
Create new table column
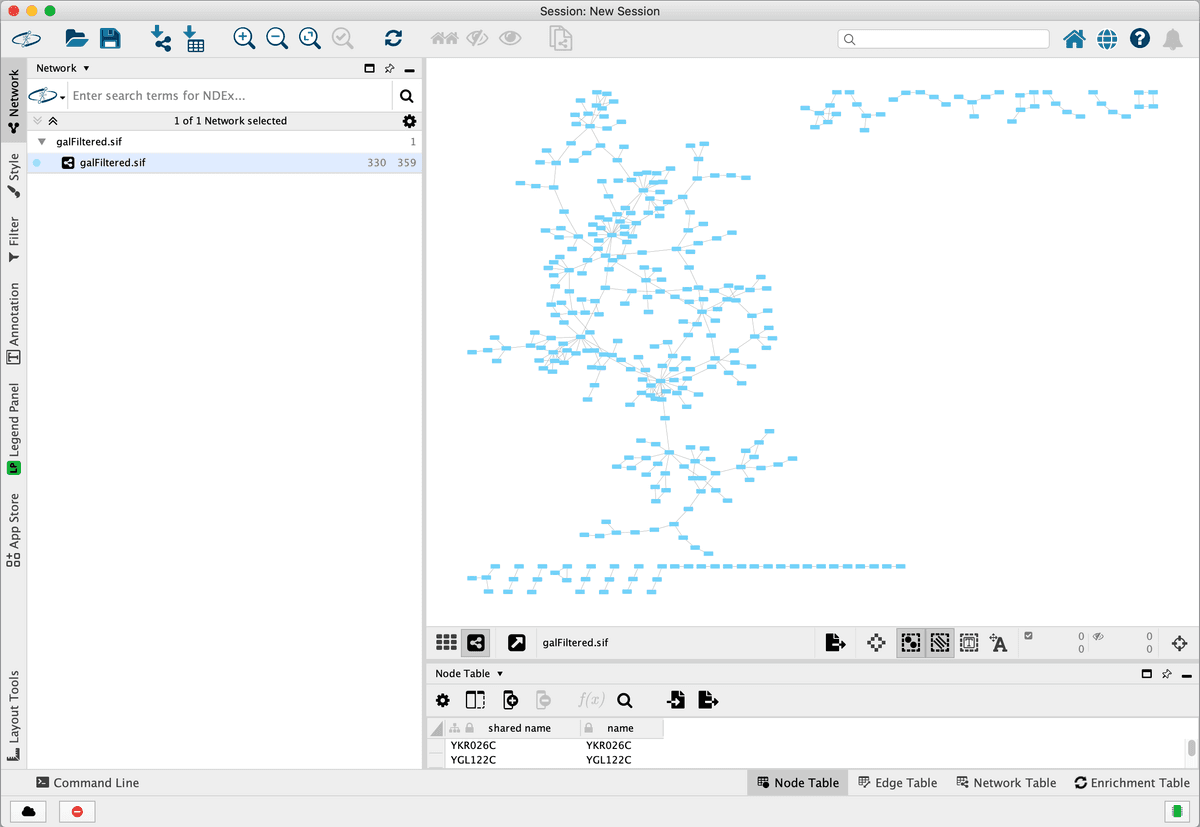pyautogui.click(x=510, y=701)
